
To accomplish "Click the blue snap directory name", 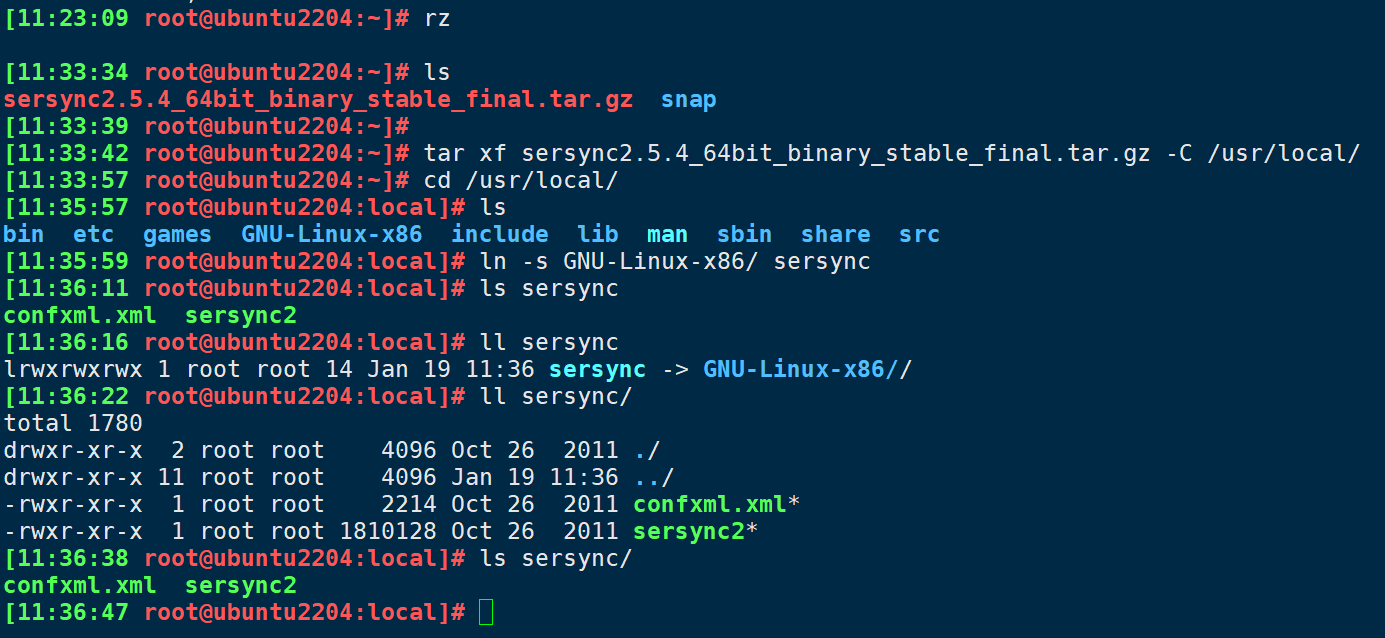I will [688, 100].
